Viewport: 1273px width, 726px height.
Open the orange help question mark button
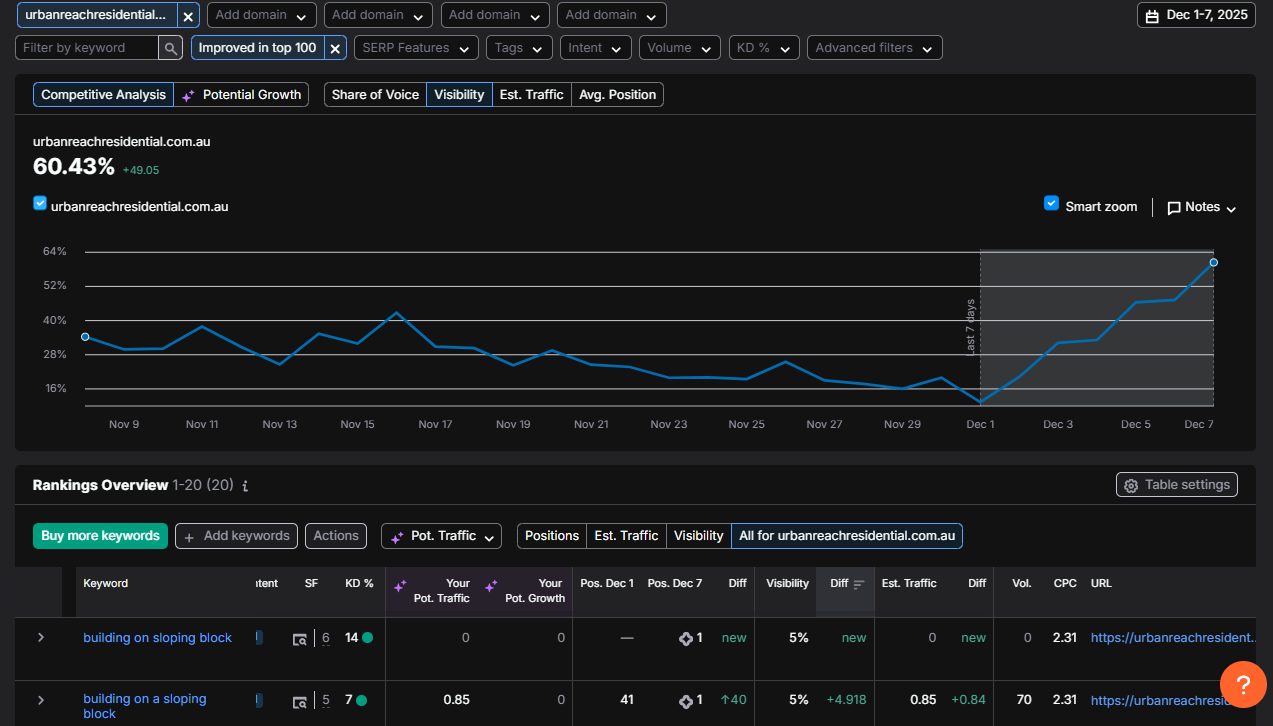tap(1243, 685)
